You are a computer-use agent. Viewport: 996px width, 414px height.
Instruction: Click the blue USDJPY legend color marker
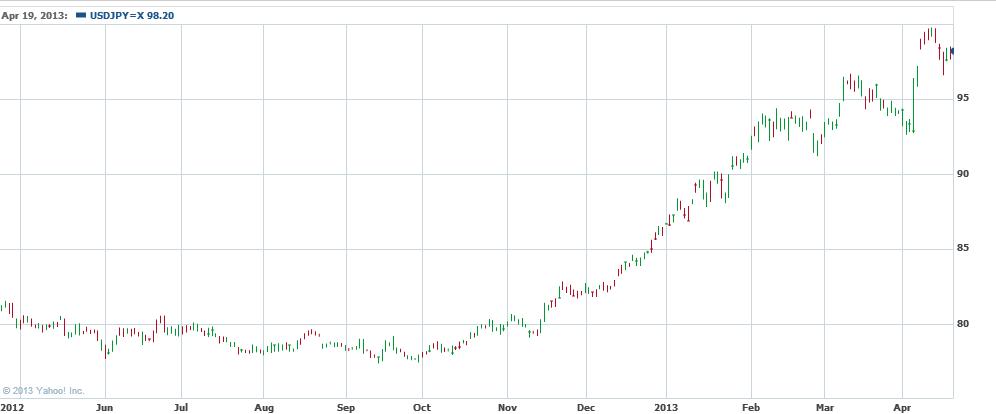click(81, 15)
